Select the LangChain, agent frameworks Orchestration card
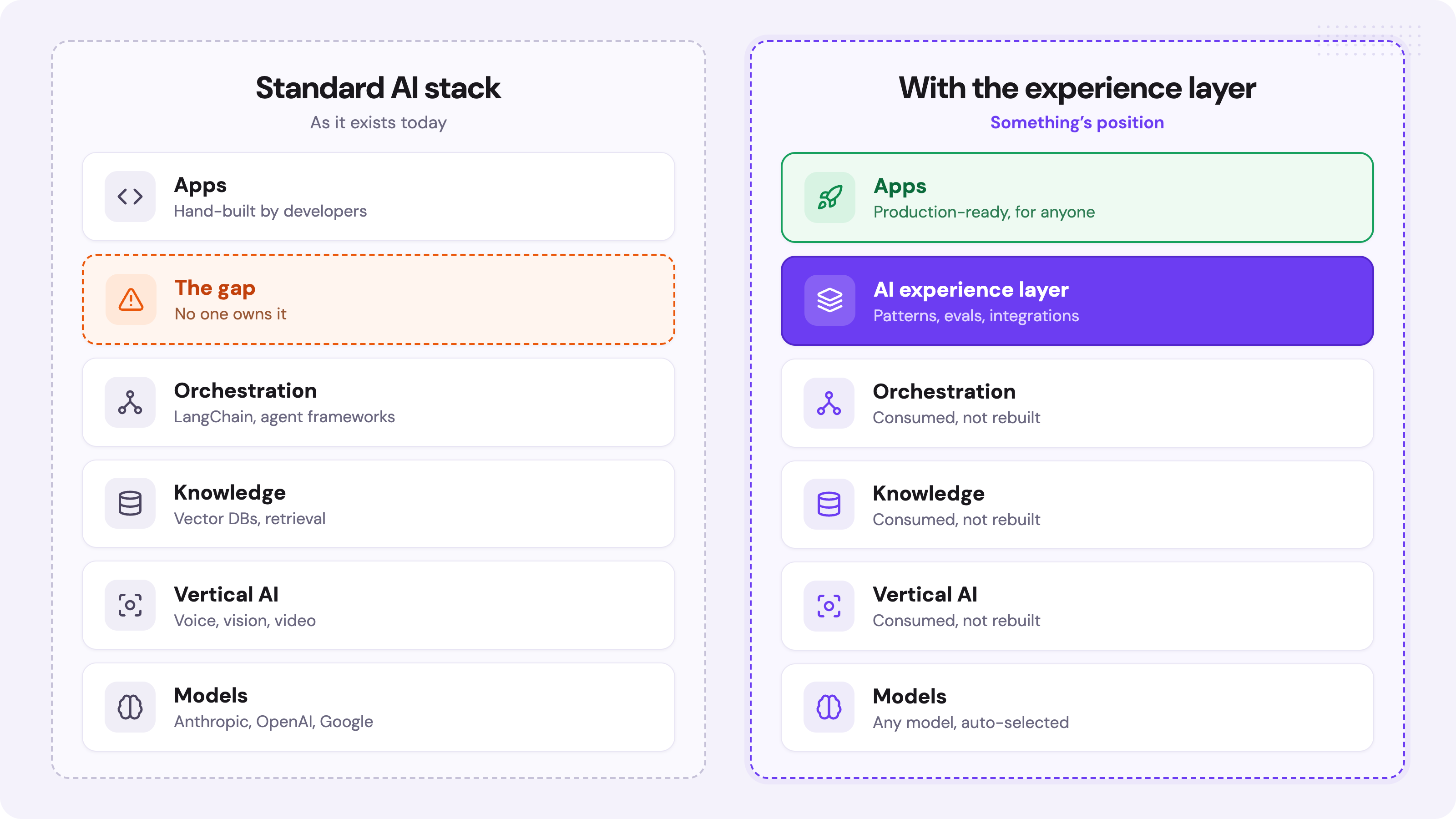This screenshot has height=819, width=1456. pyautogui.click(x=378, y=402)
